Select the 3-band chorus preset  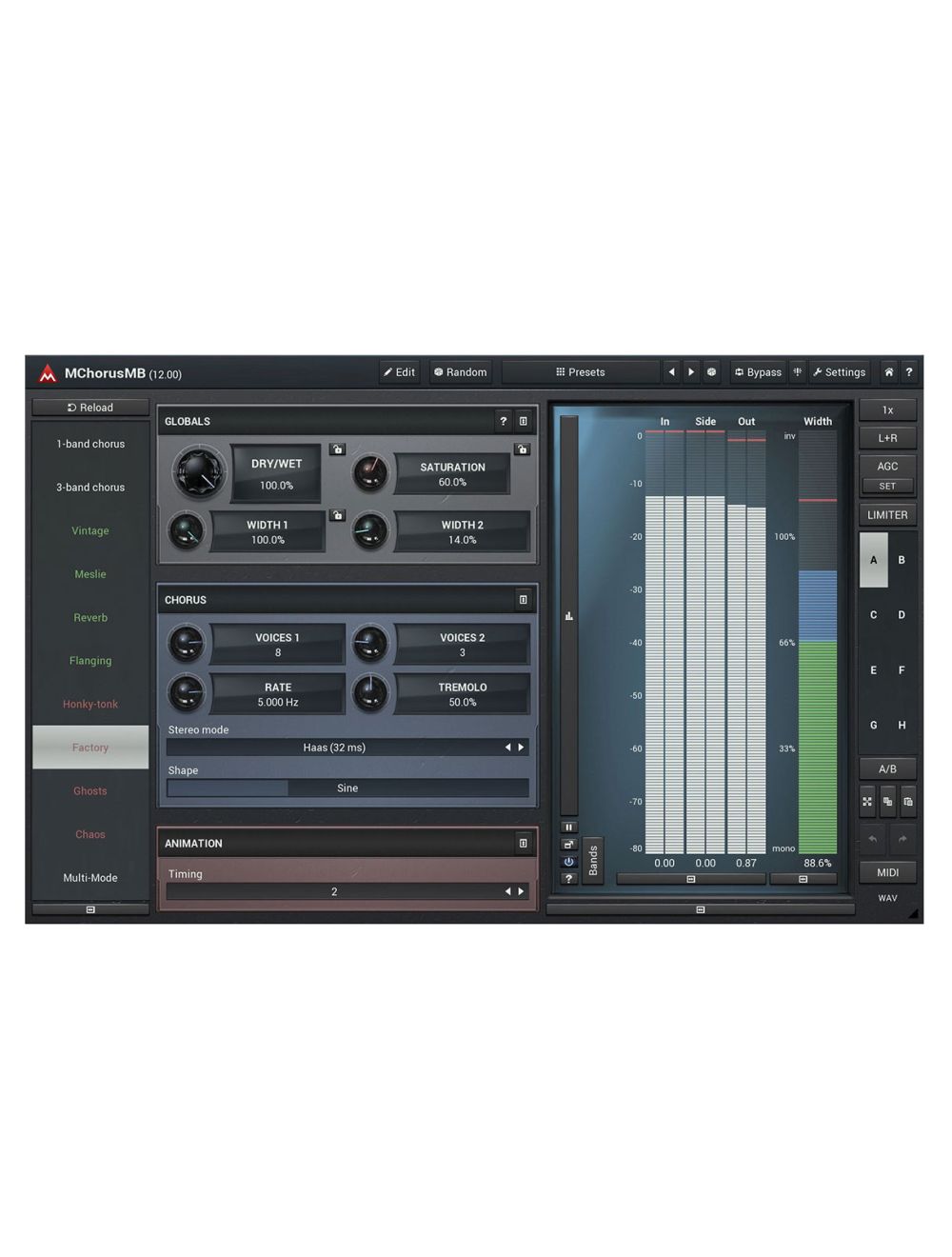tap(90, 488)
